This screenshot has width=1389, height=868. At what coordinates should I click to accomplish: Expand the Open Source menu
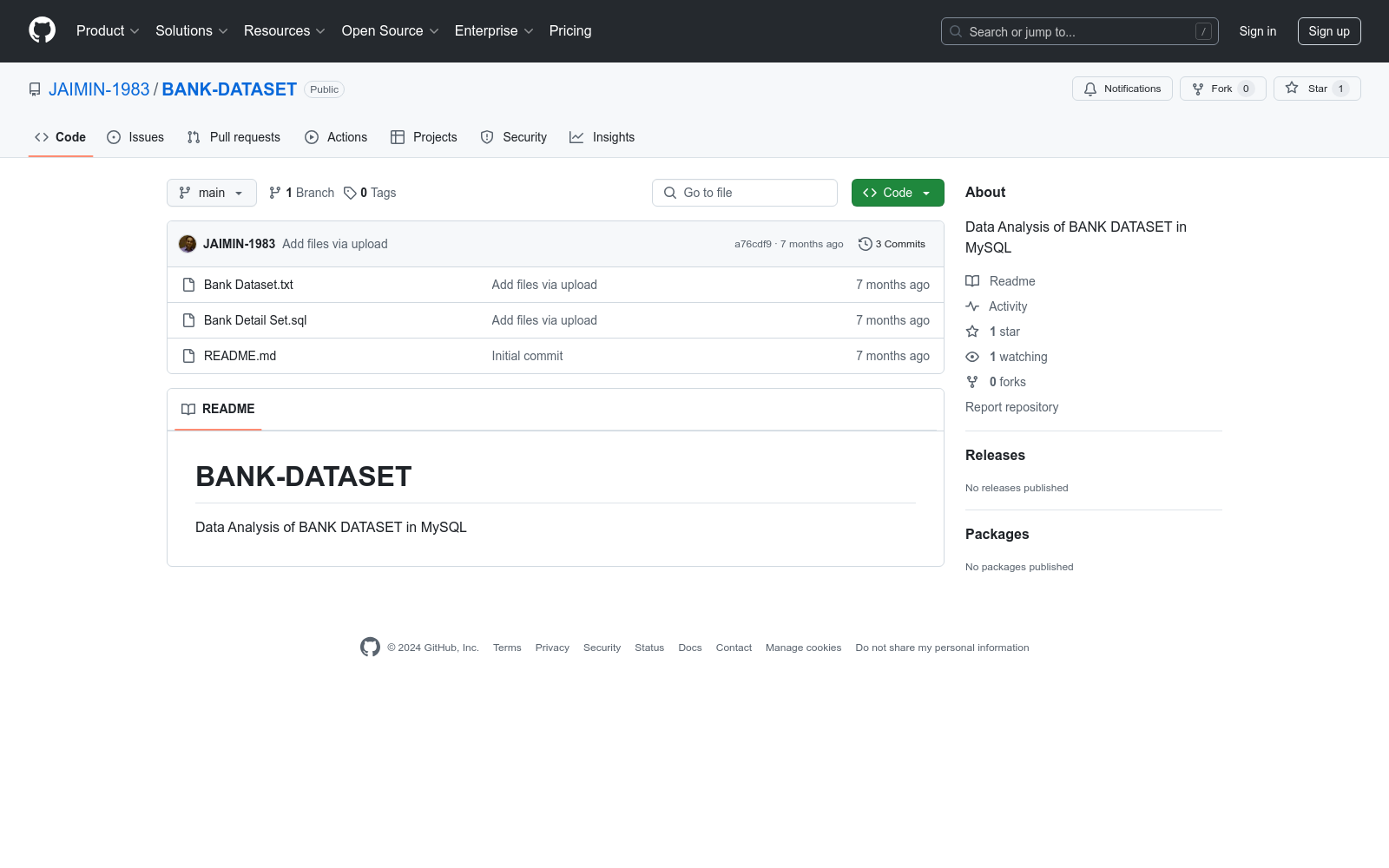(391, 30)
